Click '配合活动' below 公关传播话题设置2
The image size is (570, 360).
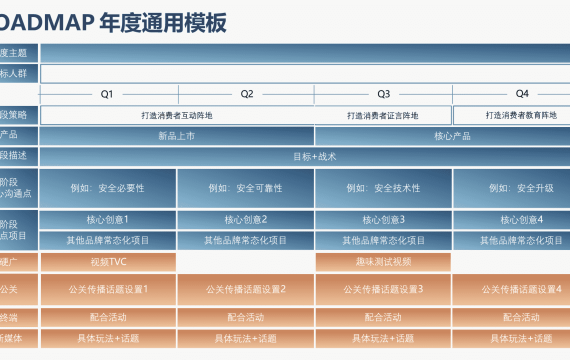[x=246, y=317]
